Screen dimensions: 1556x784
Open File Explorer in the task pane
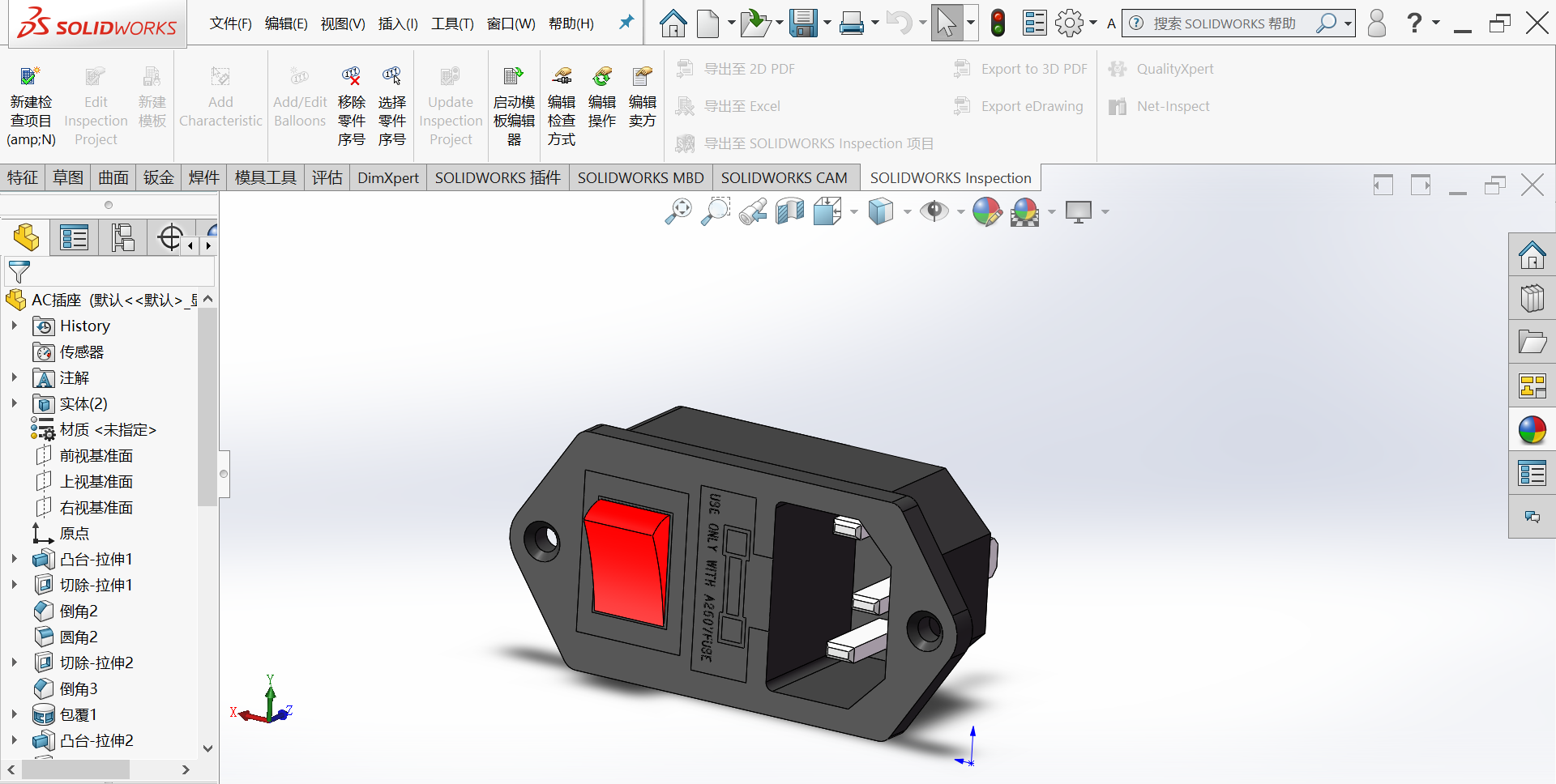pyautogui.click(x=1532, y=343)
